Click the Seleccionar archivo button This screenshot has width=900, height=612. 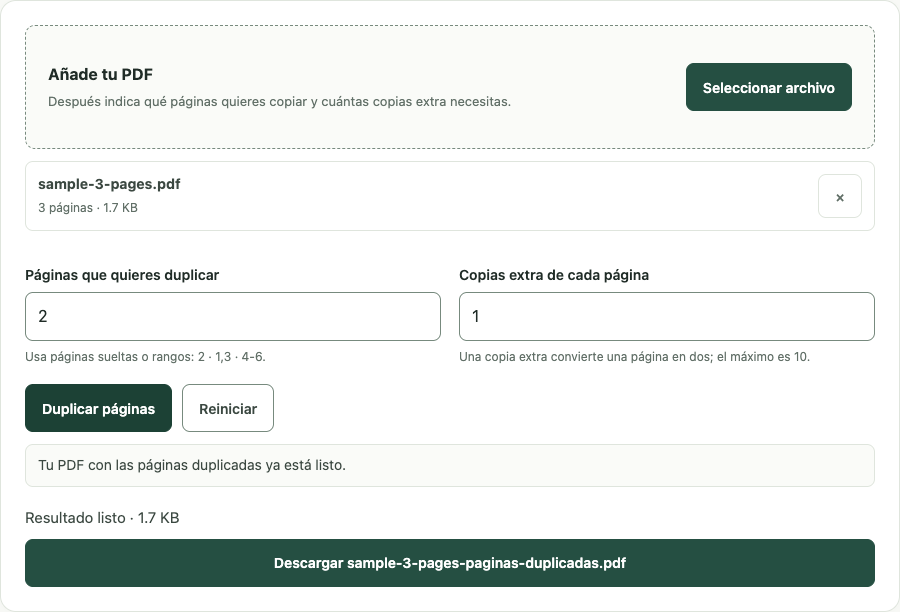point(769,87)
